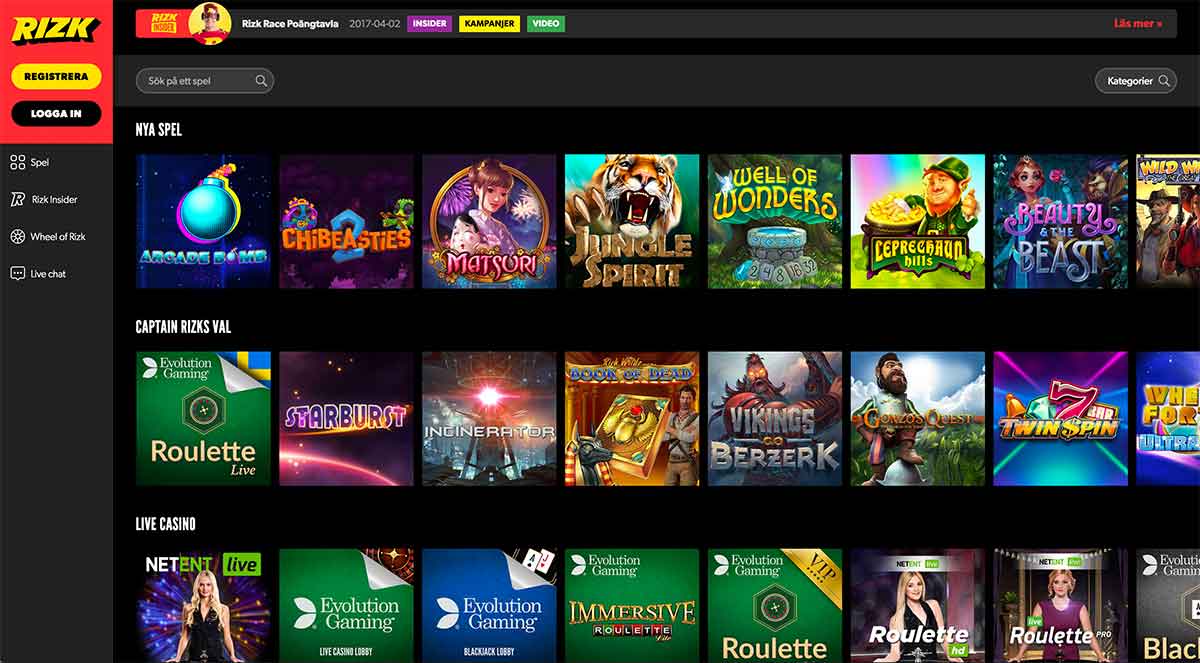Open the Live chat speech bubble icon

tap(17, 273)
